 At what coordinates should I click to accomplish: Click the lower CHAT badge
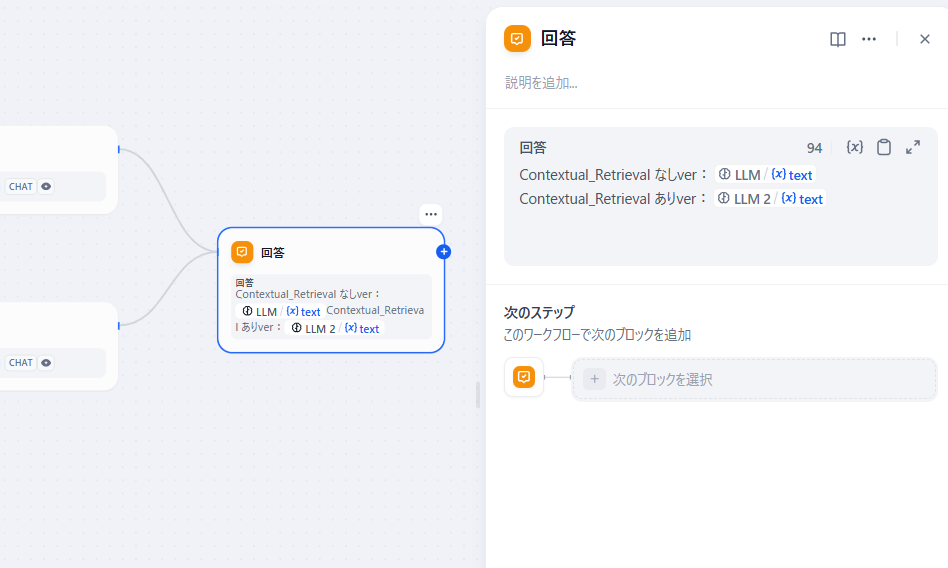coord(21,362)
